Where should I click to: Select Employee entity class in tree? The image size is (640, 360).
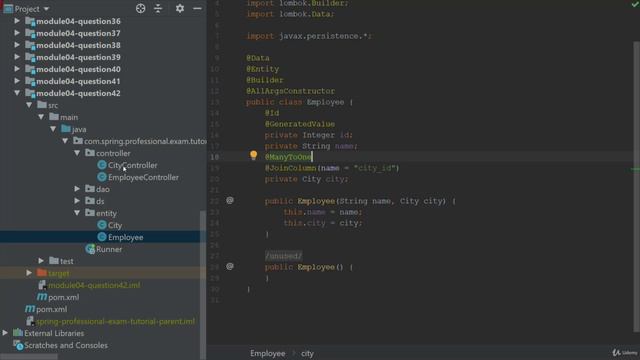coord(126,237)
